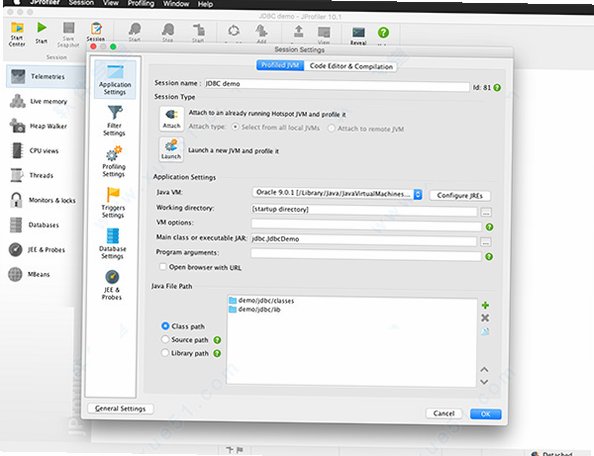Open the CPU views section
Viewport: 594px width, 456px height.
[x=34, y=150]
